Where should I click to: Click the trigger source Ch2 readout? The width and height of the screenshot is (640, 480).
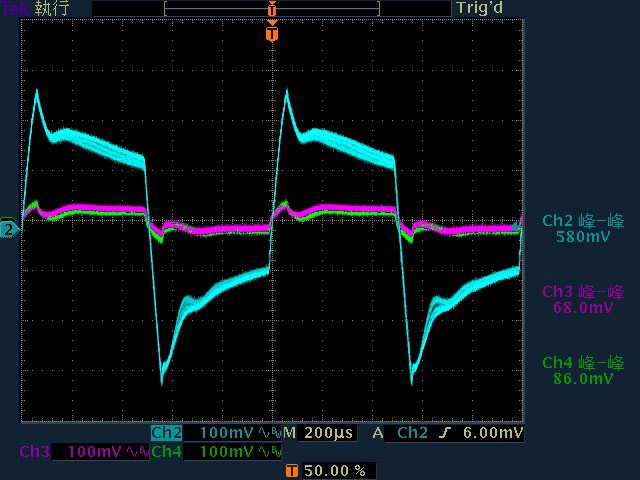tap(413, 433)
